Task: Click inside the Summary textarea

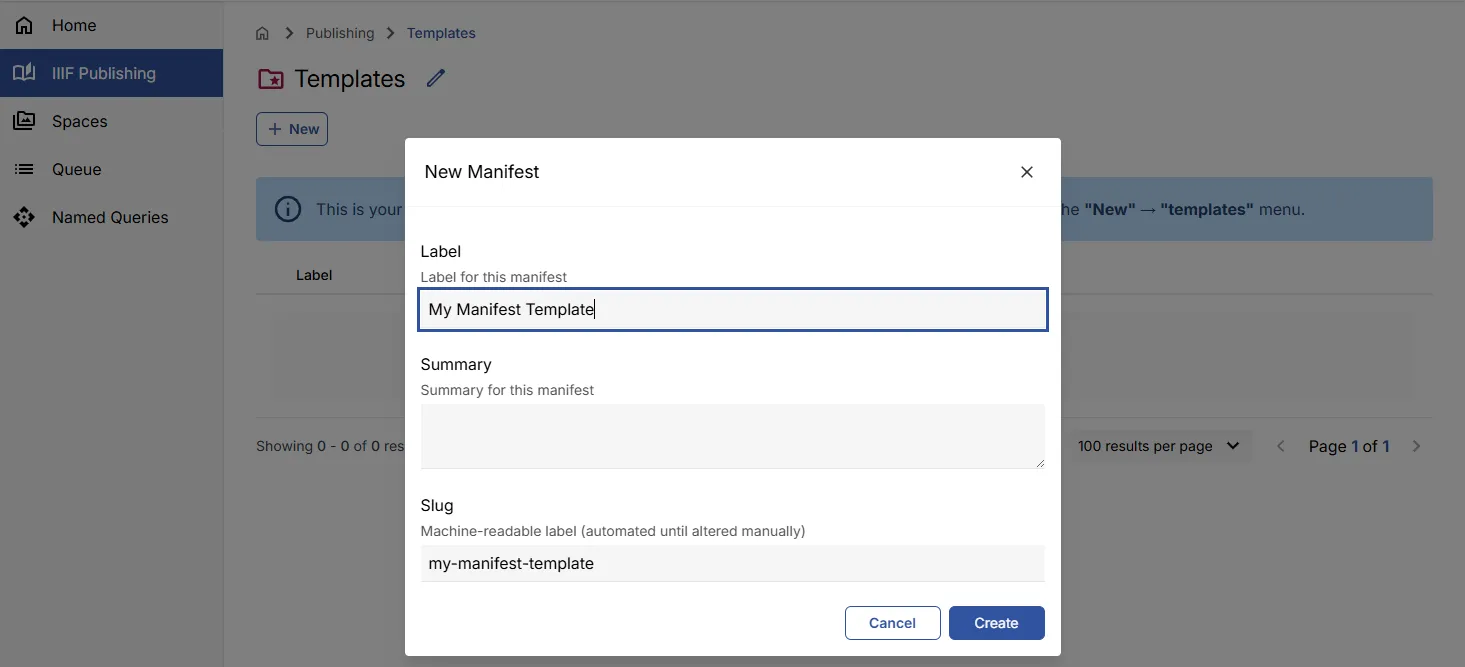Action: click(731, 435)
